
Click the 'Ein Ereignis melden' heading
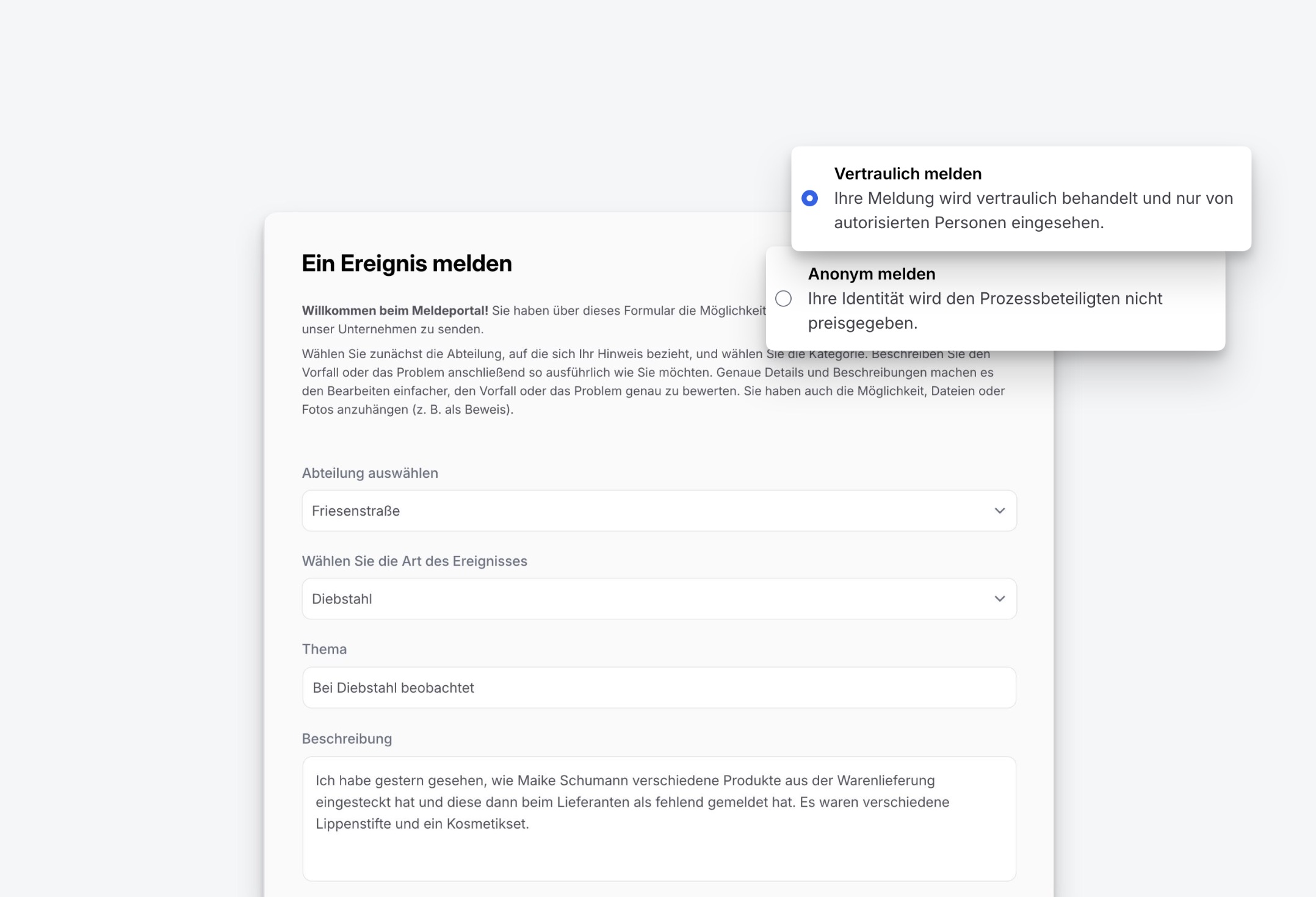click(407, 264)
